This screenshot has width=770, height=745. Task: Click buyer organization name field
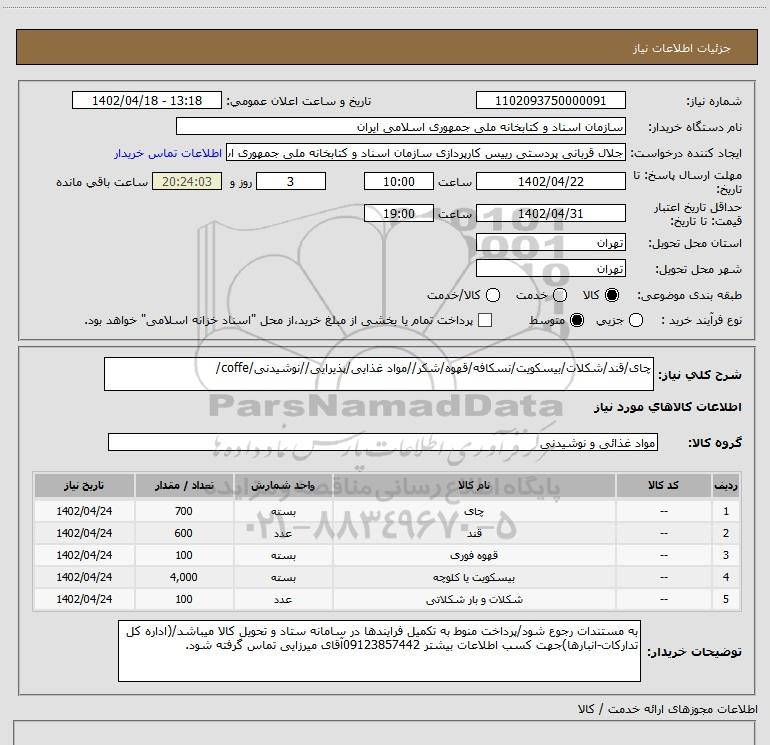[x=401, y=127]
